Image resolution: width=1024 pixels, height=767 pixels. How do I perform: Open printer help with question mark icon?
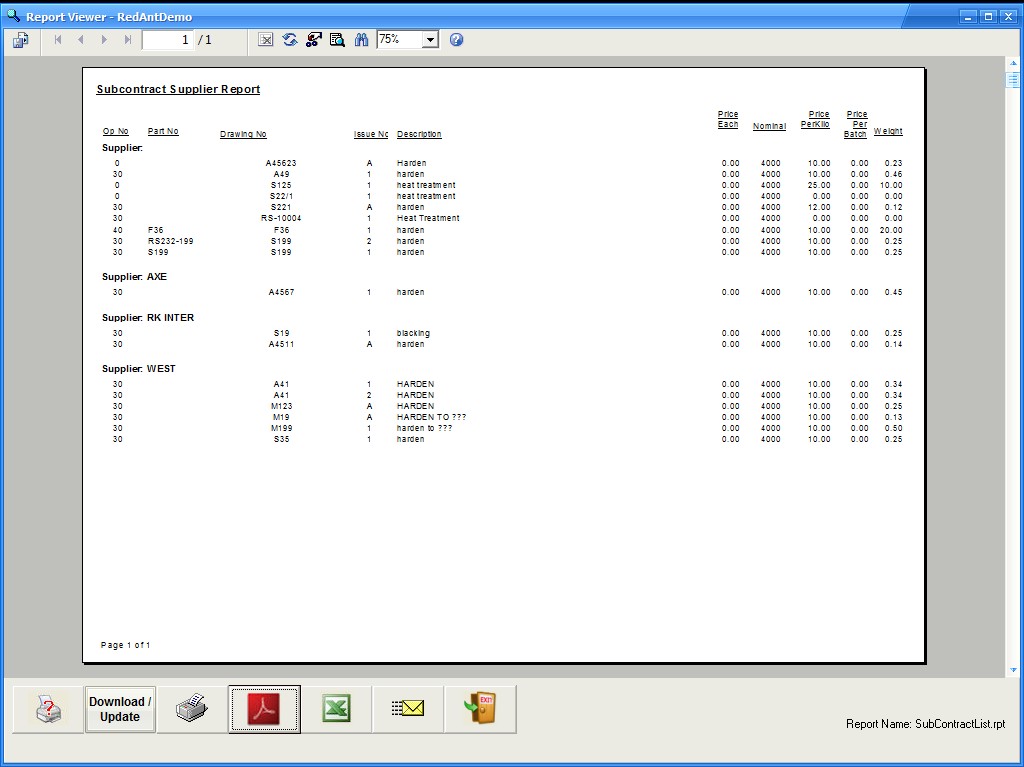(48, 709)
